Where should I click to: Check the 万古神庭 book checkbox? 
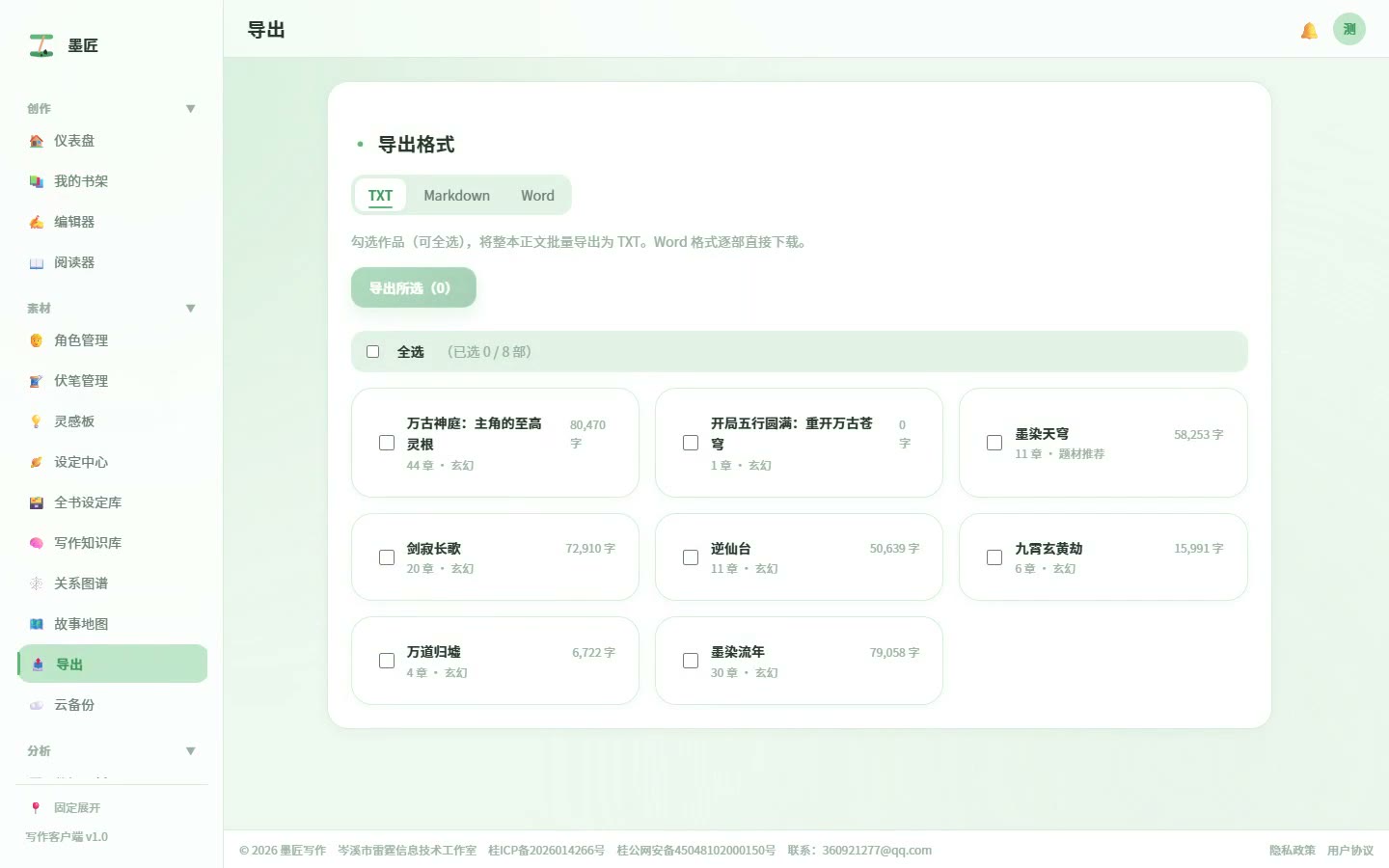pos(387,443)
